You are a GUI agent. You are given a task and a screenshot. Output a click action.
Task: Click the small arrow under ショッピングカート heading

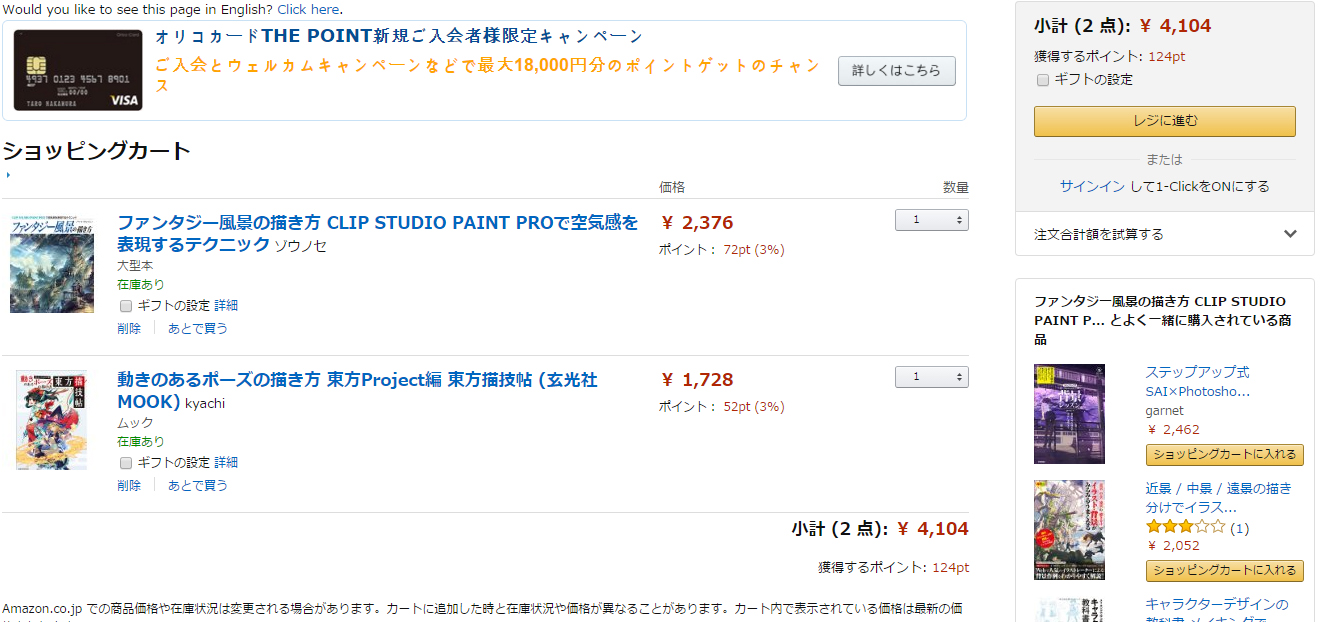pos(8,175)
